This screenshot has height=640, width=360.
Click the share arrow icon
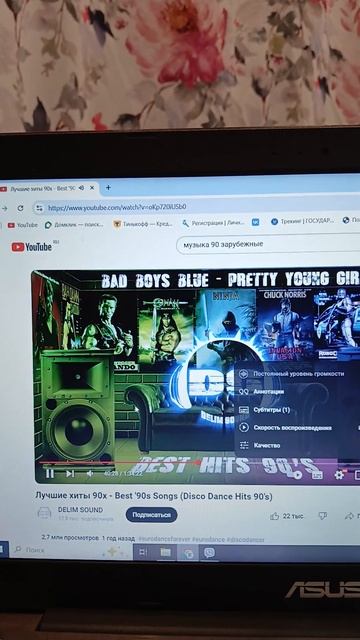click(x=349, y=516)
